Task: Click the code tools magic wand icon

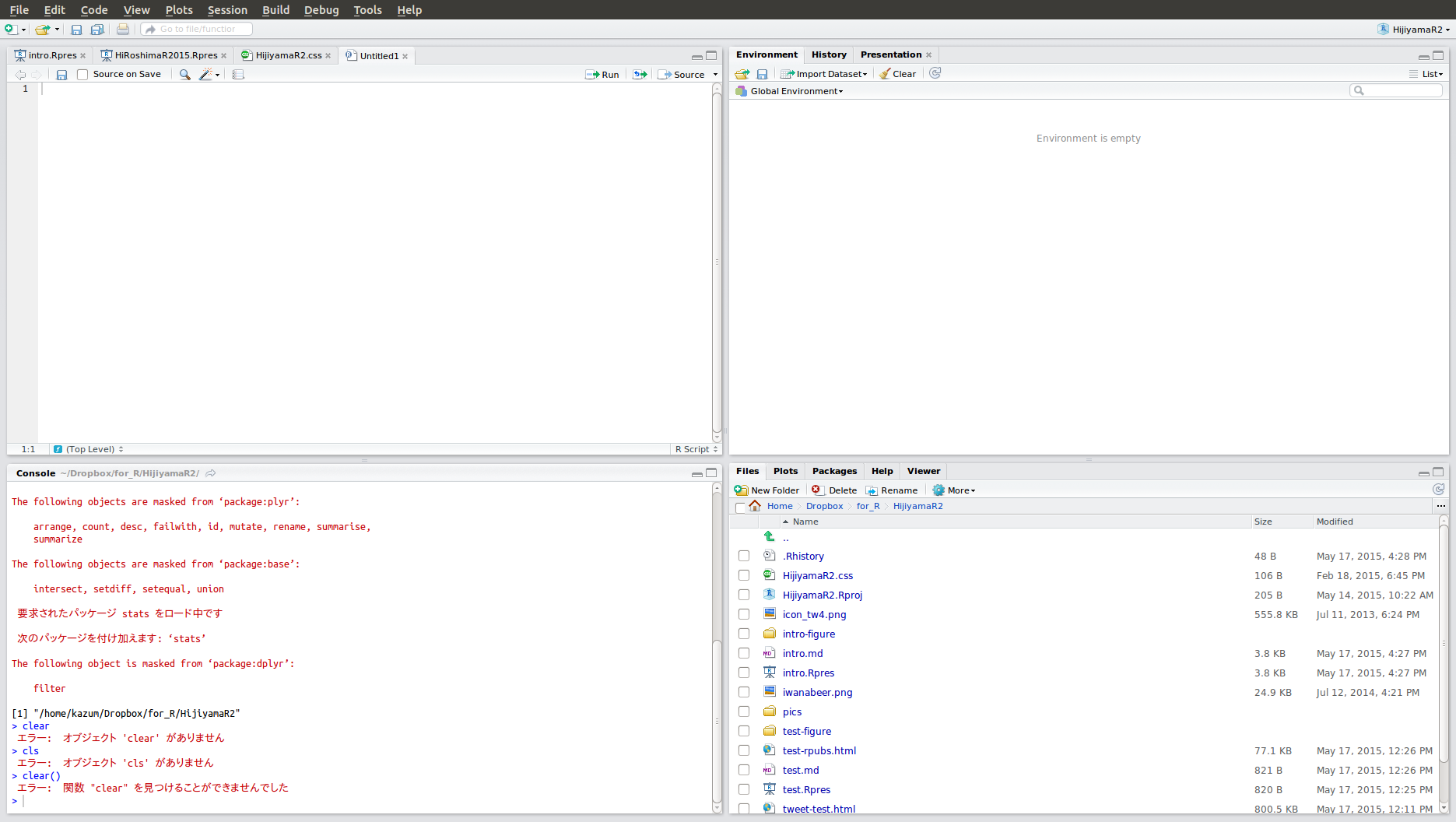Action: [x=206, y=75]
